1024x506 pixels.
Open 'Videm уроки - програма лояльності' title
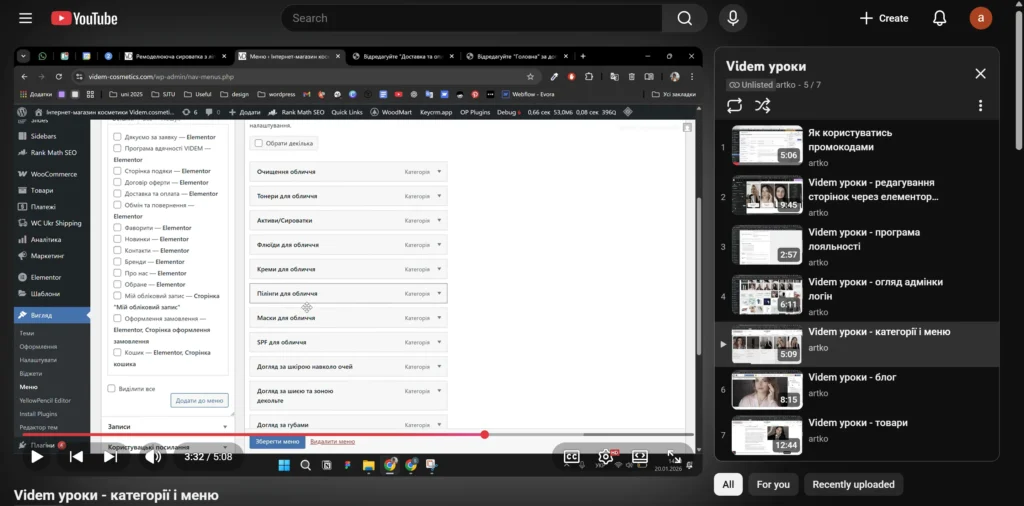click(864, 240)
